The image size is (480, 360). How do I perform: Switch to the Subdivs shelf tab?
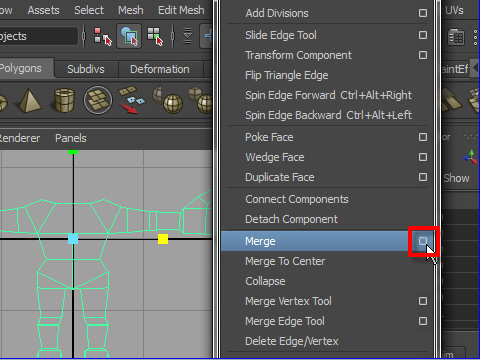click(x=86, y=69)
